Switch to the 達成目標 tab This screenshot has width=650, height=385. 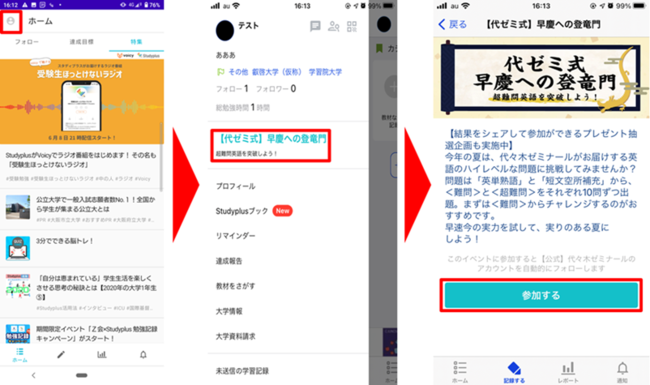click(x=81, y=42)
